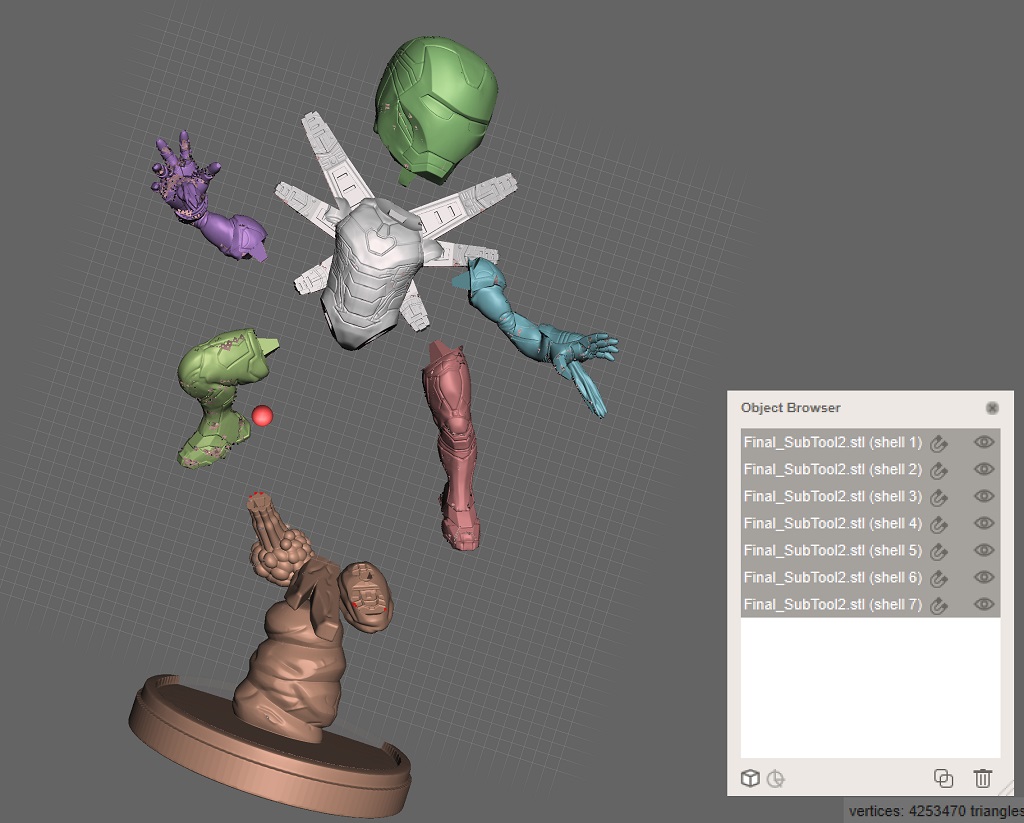Click the Object Browser resize grip corner
Screen dimensions: 1024x823
pos(1007,788)
